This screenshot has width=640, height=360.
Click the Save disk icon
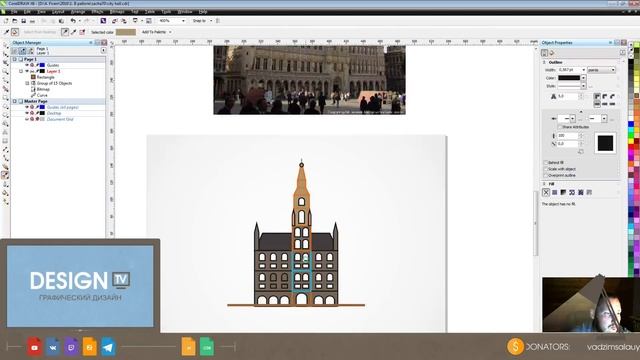(24, 21)
